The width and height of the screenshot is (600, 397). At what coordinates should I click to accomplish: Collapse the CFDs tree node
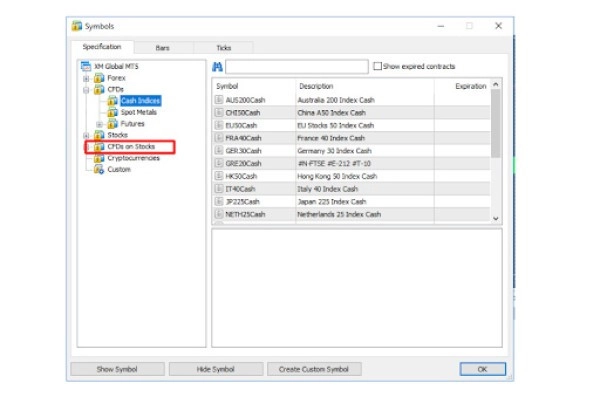tap(86, 90)
